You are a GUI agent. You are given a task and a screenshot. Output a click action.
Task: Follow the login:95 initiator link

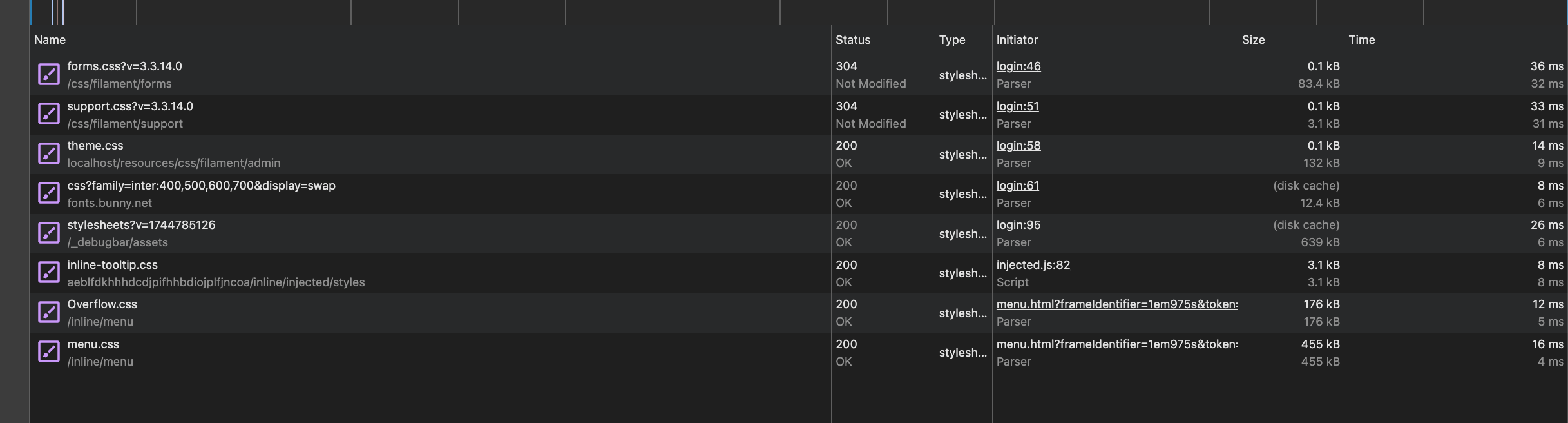(1018, 225)
